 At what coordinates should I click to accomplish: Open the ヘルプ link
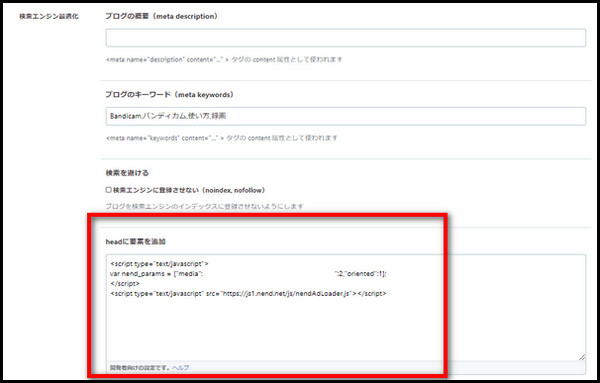click(x=180, y=367)
